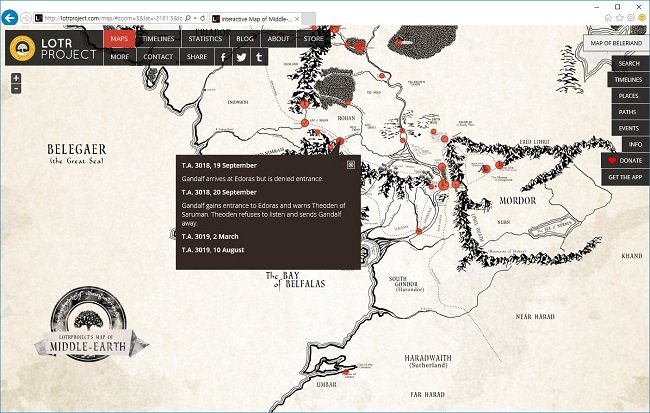The height and width of the screenshot is (413, 650).
Task: Zoom out with the minus button
Action: 16,88
